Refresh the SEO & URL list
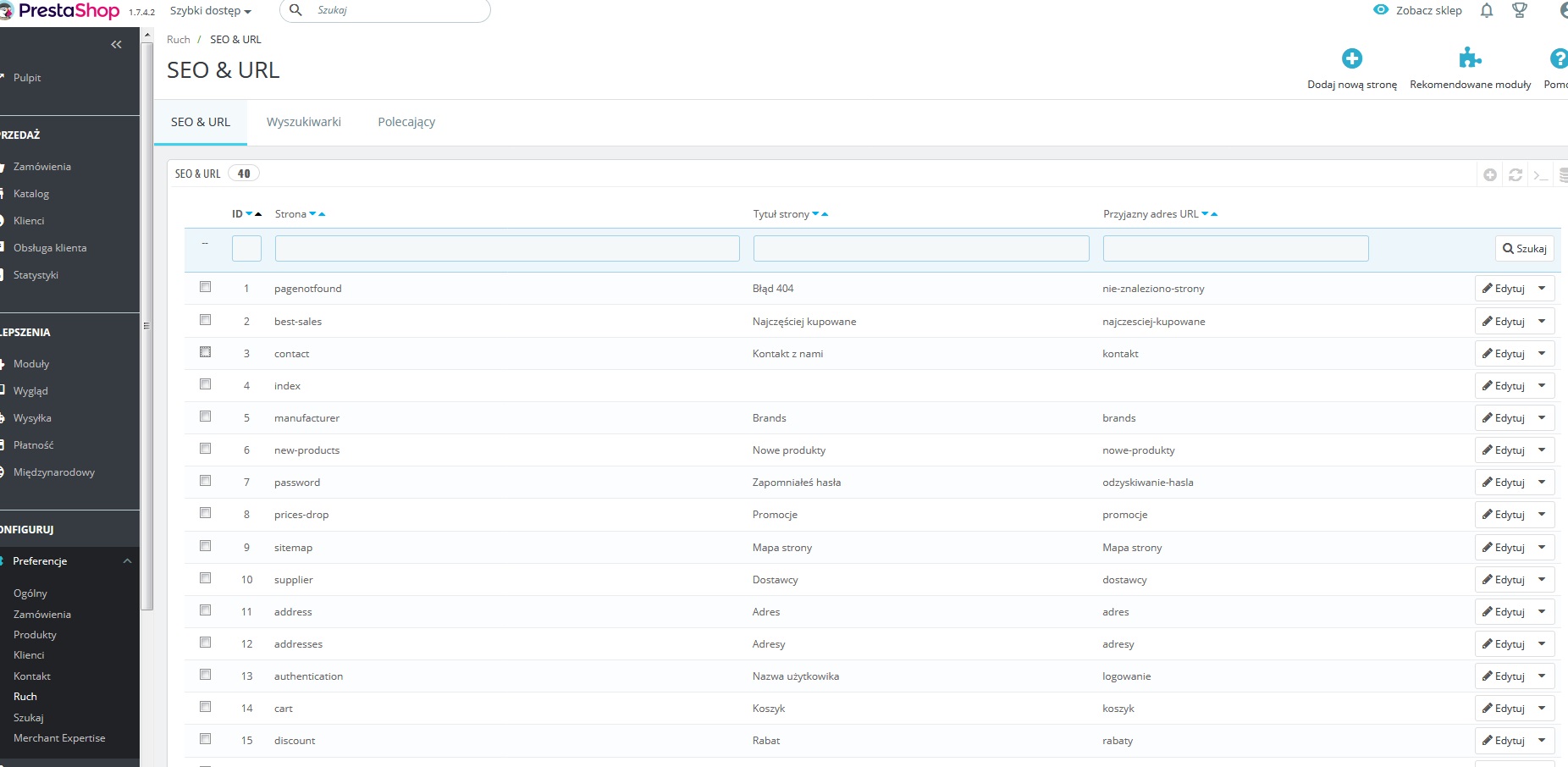 (1516, 174)
